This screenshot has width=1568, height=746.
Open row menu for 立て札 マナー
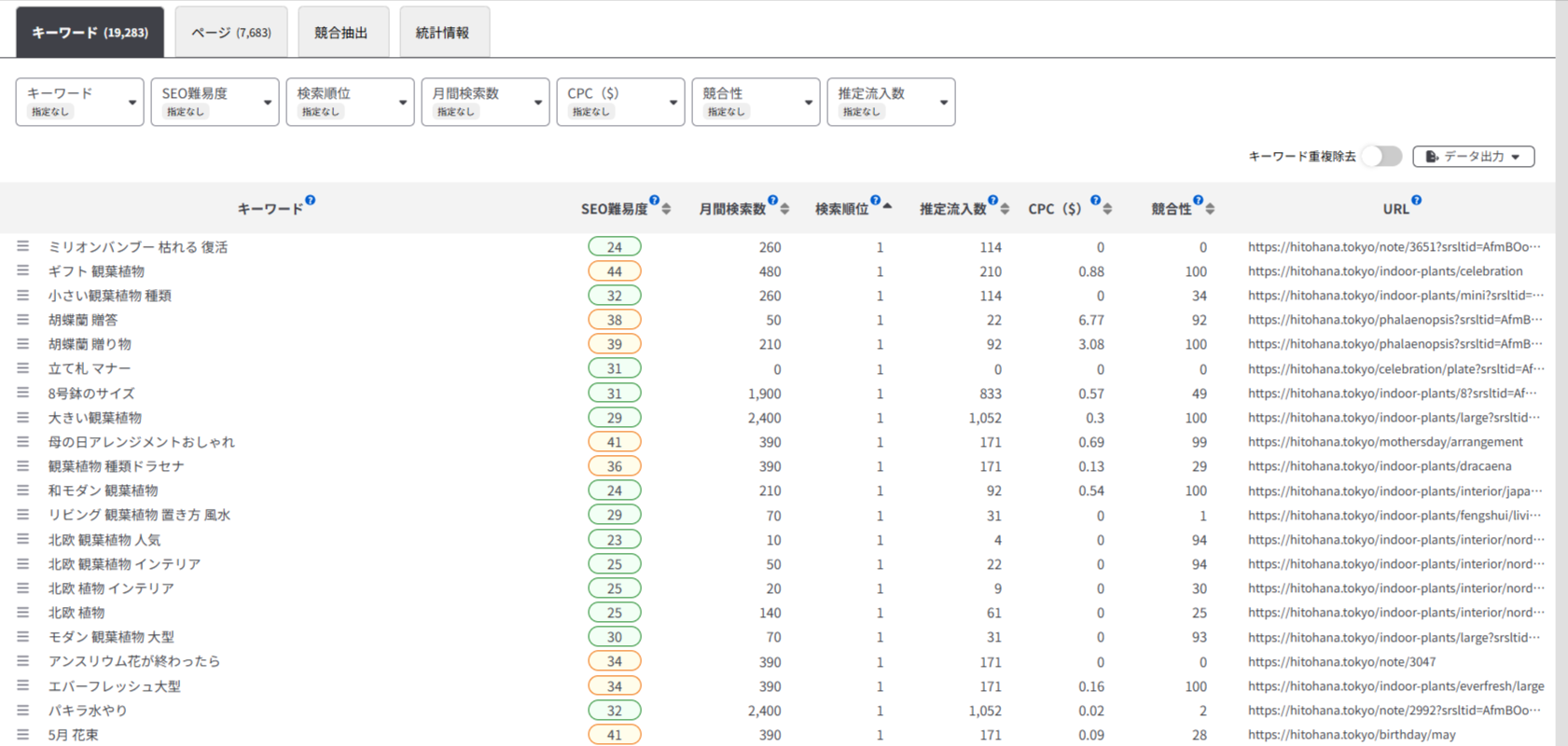(22, 368)
